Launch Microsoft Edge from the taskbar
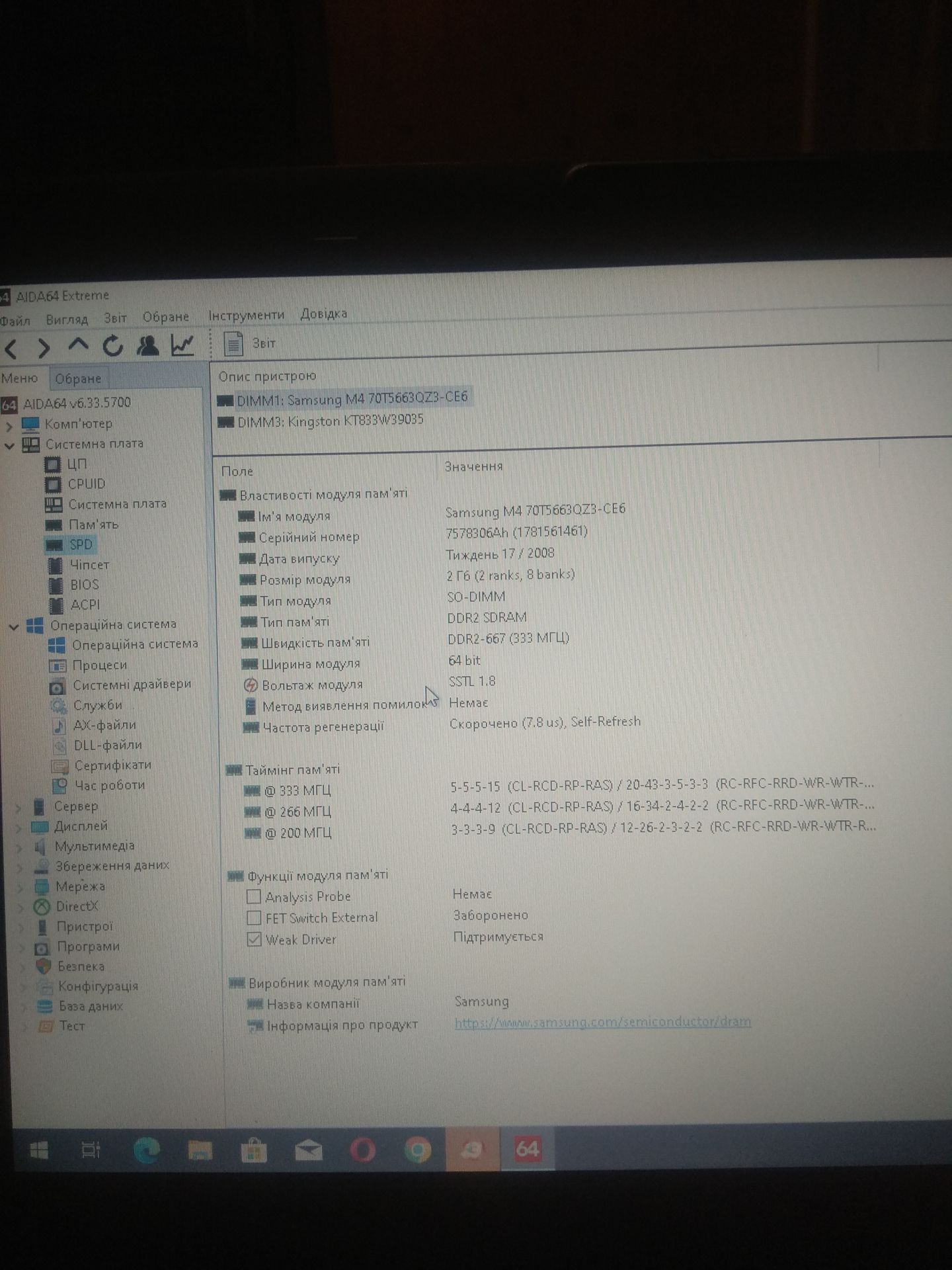The width and height of the screenshot is (952, 1270). coord(147,1151)
